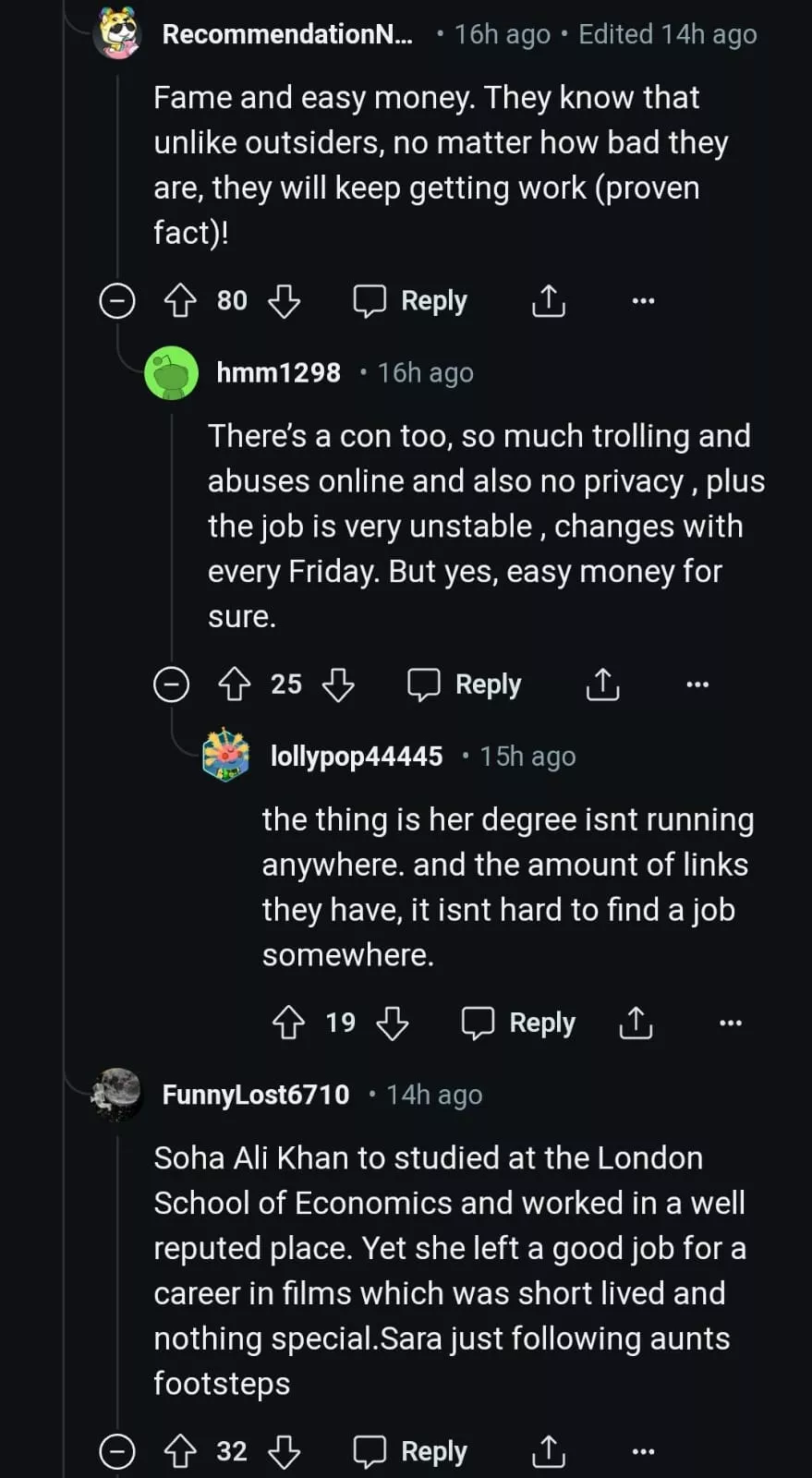This screenshot has height=1478, width=812.
Task: Share lollypop44445's comment
Action: pyautogui.click(x=636, y=1023)
